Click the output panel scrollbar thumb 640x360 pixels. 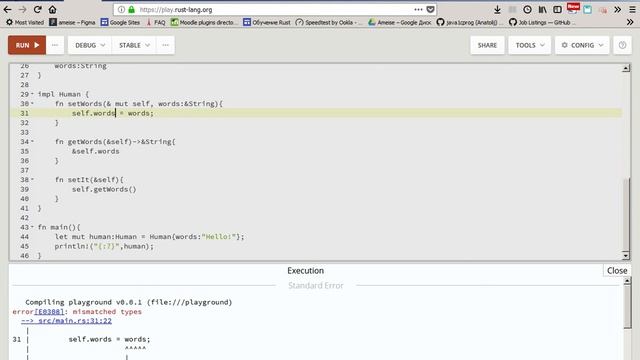pos(627,307)
